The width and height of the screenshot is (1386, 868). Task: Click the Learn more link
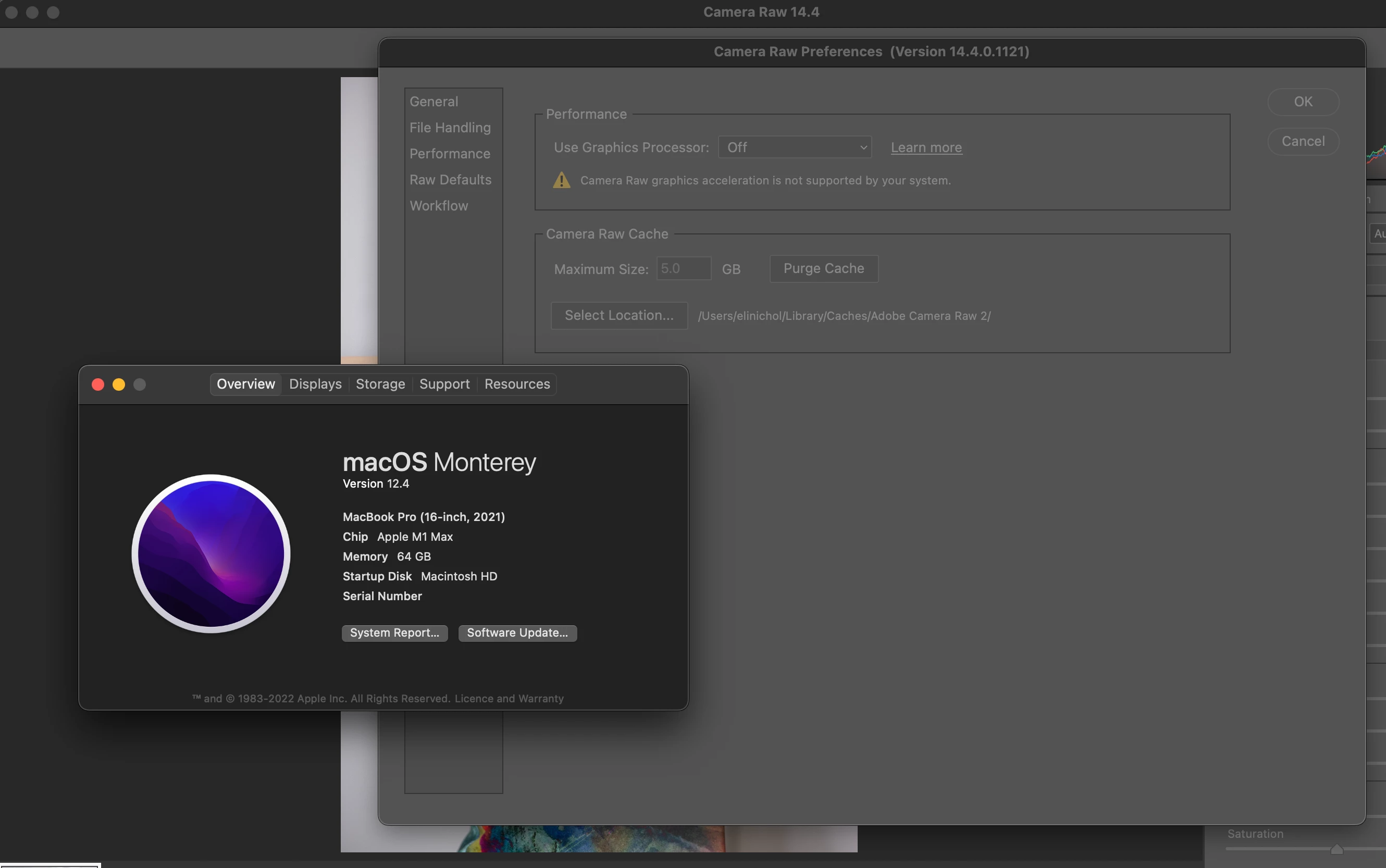tap(926, 147)
